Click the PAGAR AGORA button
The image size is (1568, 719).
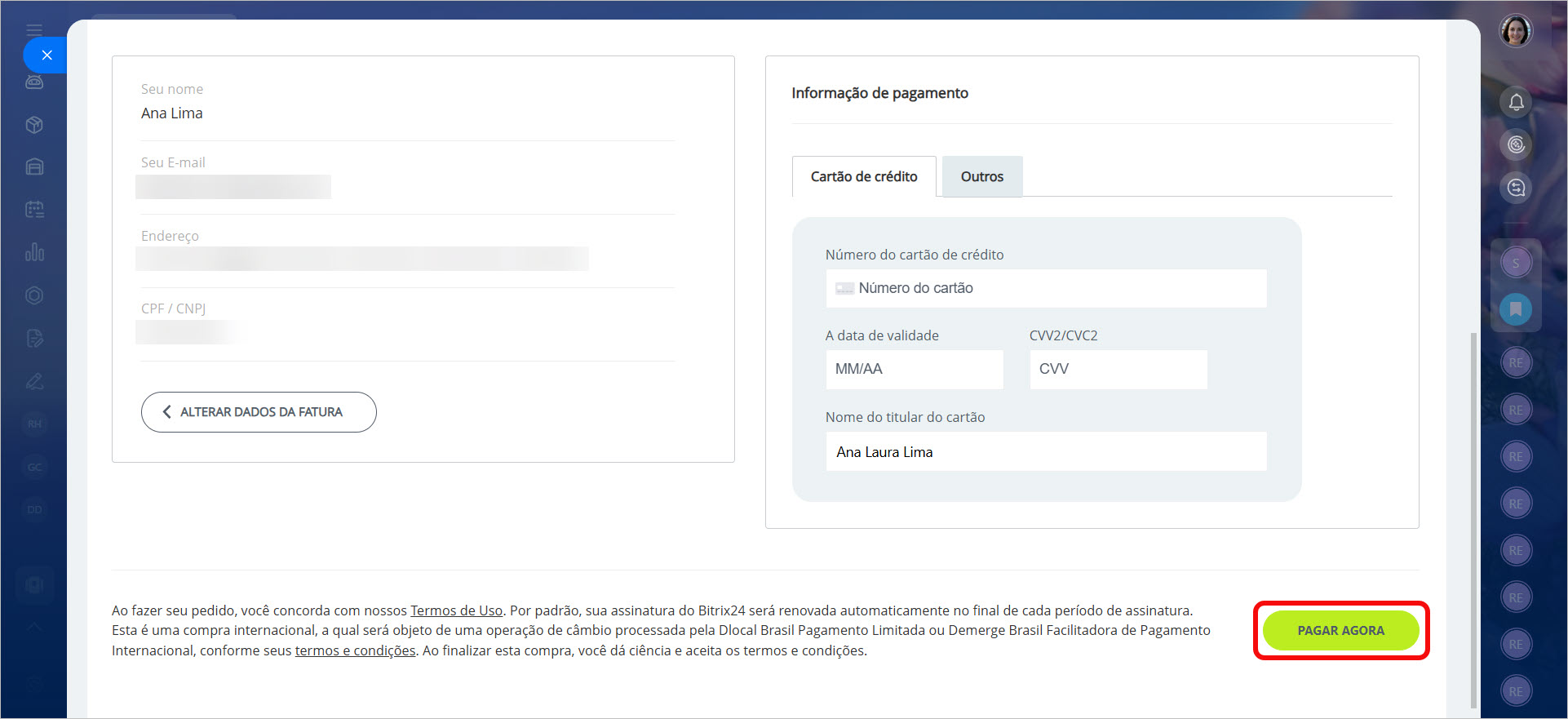tap(1340, 631)
